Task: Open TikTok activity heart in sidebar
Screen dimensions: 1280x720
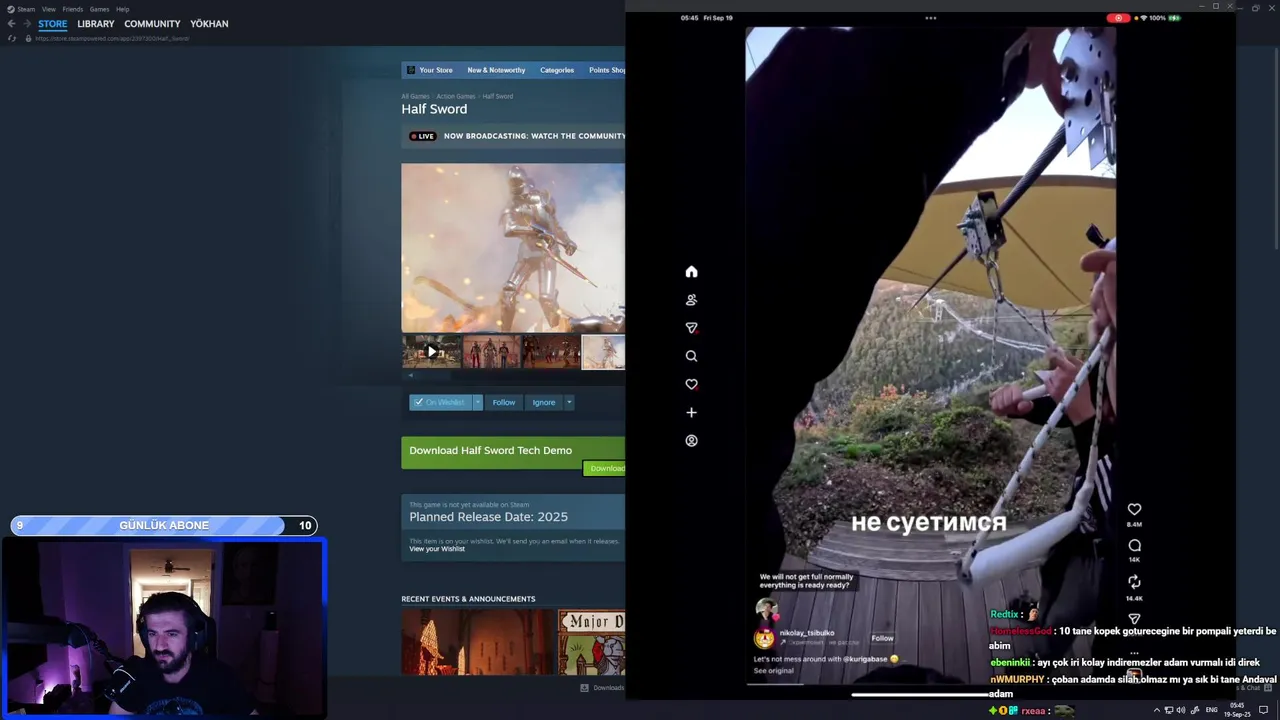Action: (x=691, y=384)
